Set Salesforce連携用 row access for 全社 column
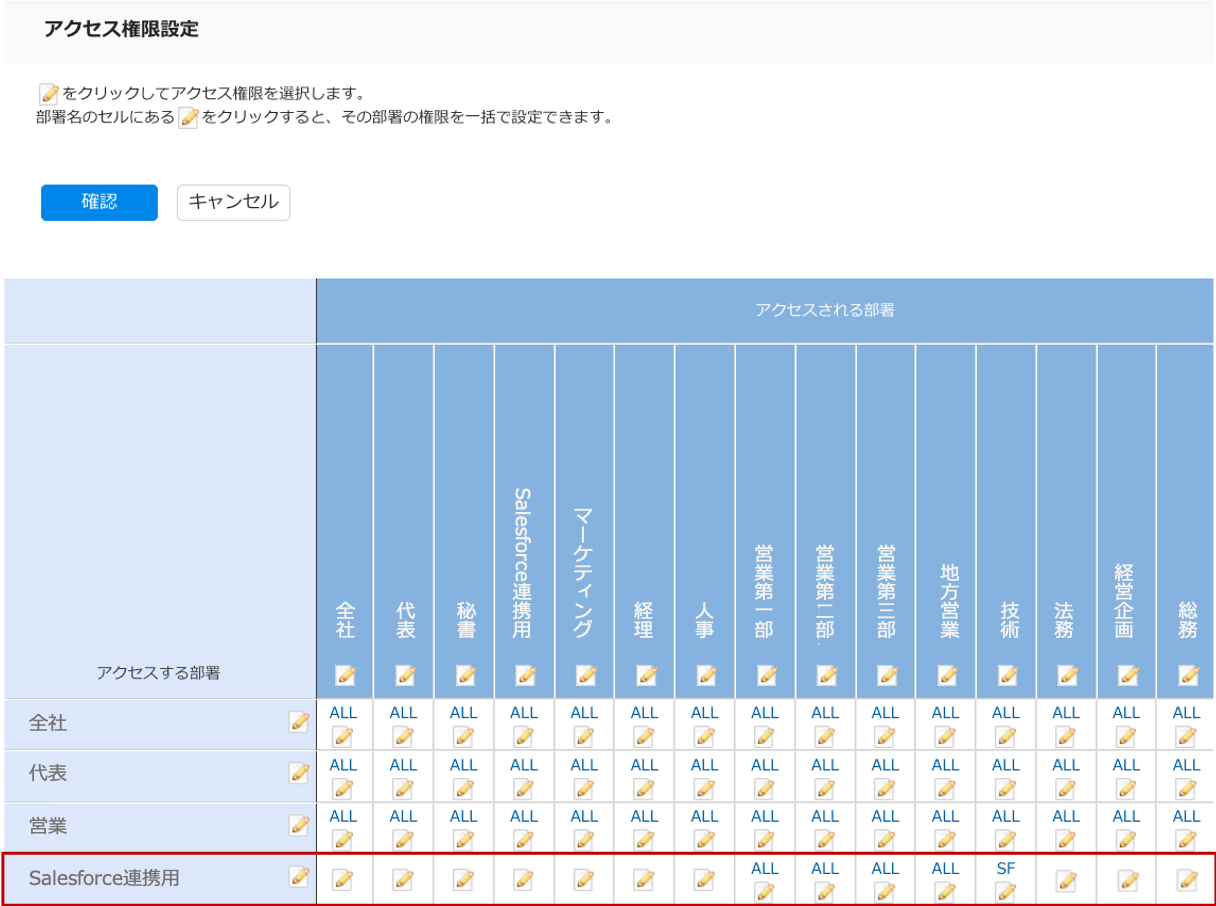1216x906 pixels. point(343,880)
